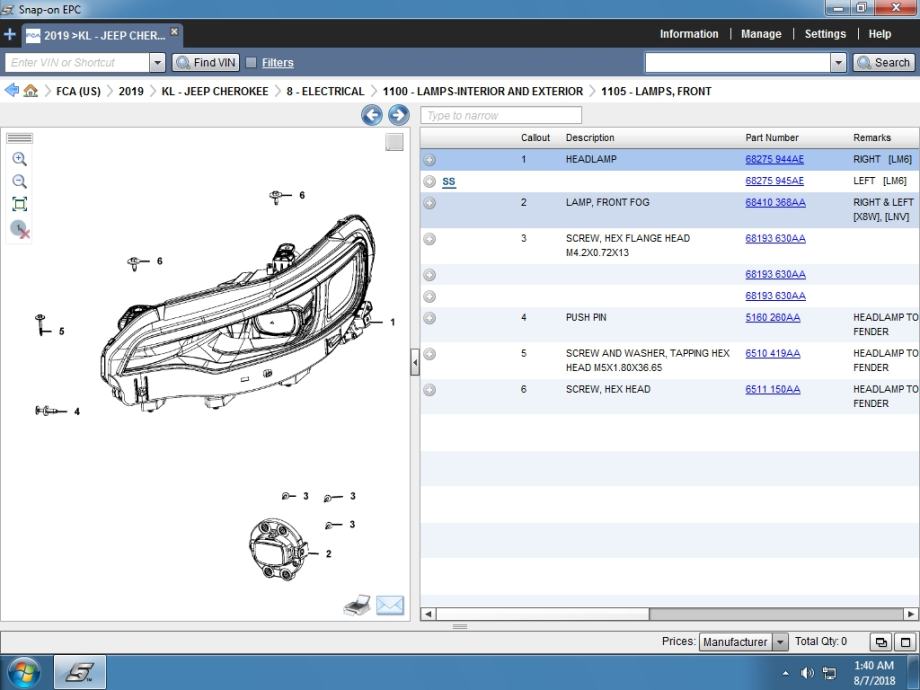Open the VIN or Shortcut dropdown
Viewport: 920px width, 690px height.
click(x=157, y=62)
